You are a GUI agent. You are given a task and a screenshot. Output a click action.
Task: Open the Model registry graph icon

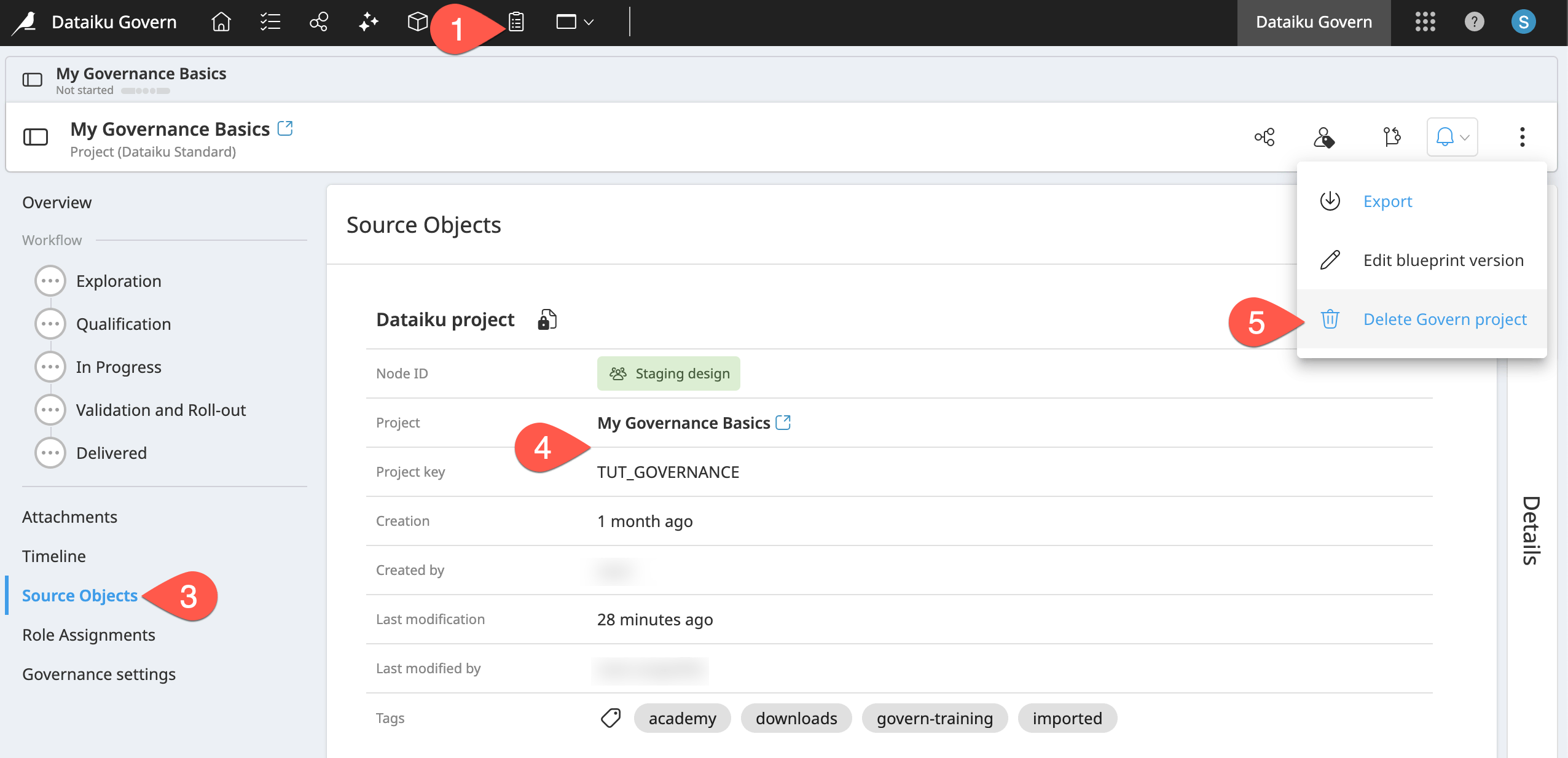pyautogui.click(x=319, y=23)
